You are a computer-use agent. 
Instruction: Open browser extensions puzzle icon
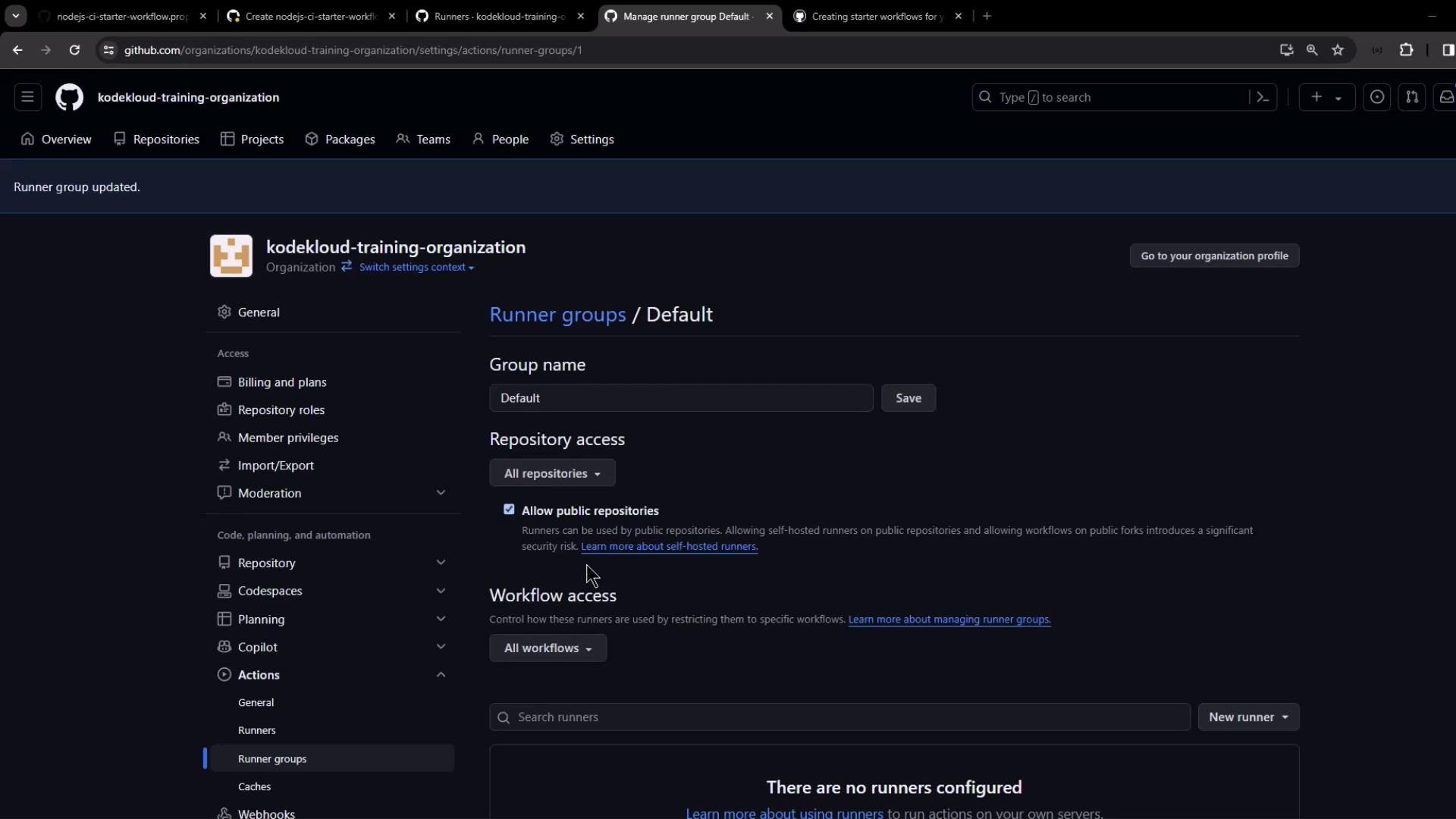tap(1406, 50)
